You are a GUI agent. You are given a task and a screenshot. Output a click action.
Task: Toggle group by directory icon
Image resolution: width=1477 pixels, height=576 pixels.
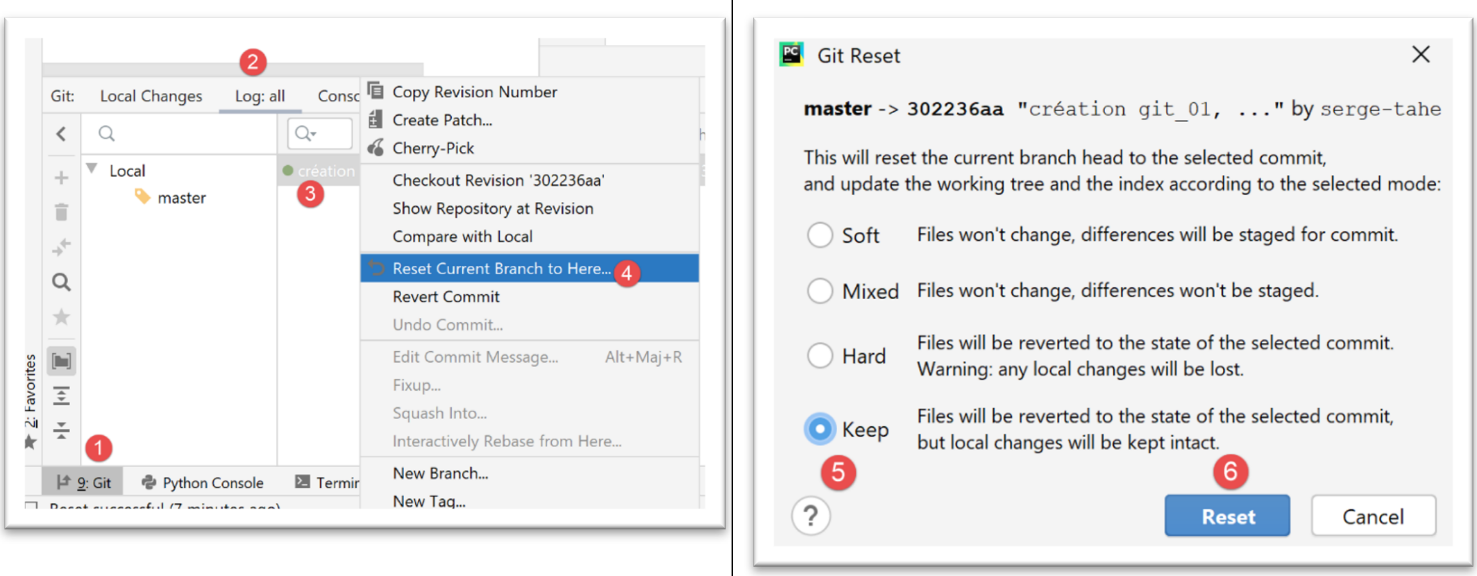(x=61, y=361)
